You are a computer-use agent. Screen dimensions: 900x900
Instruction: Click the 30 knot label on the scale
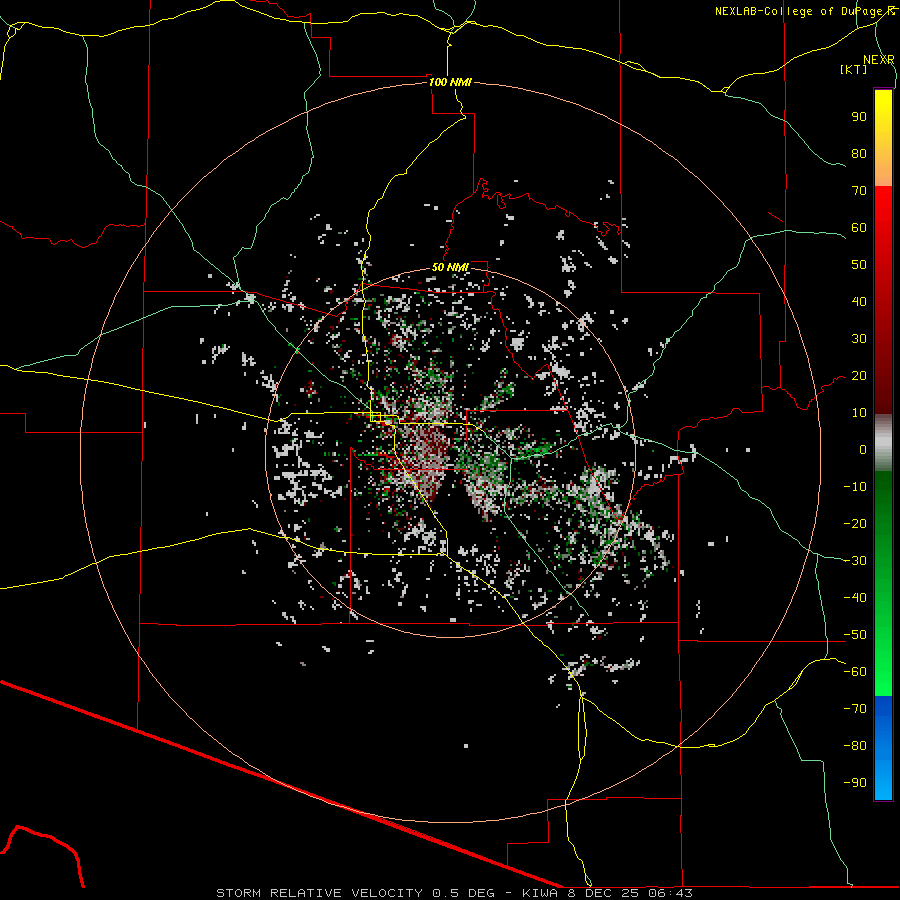[x=859, y=339]
